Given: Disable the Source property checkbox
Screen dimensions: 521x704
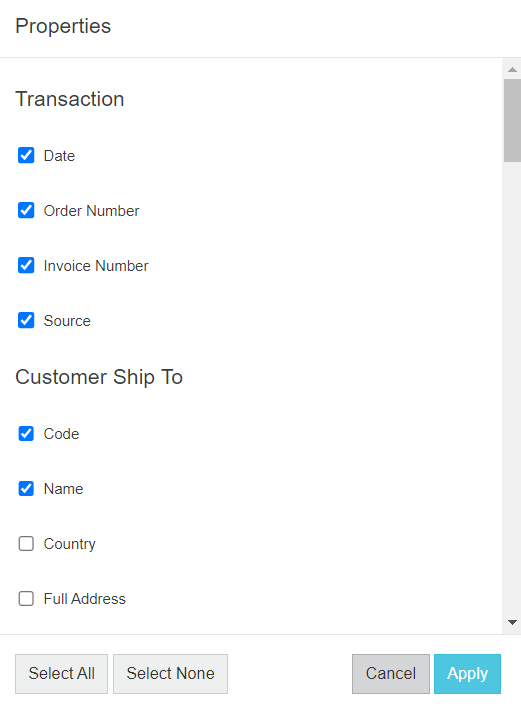Looking at the screenshot, I should [x=26, y=320].
